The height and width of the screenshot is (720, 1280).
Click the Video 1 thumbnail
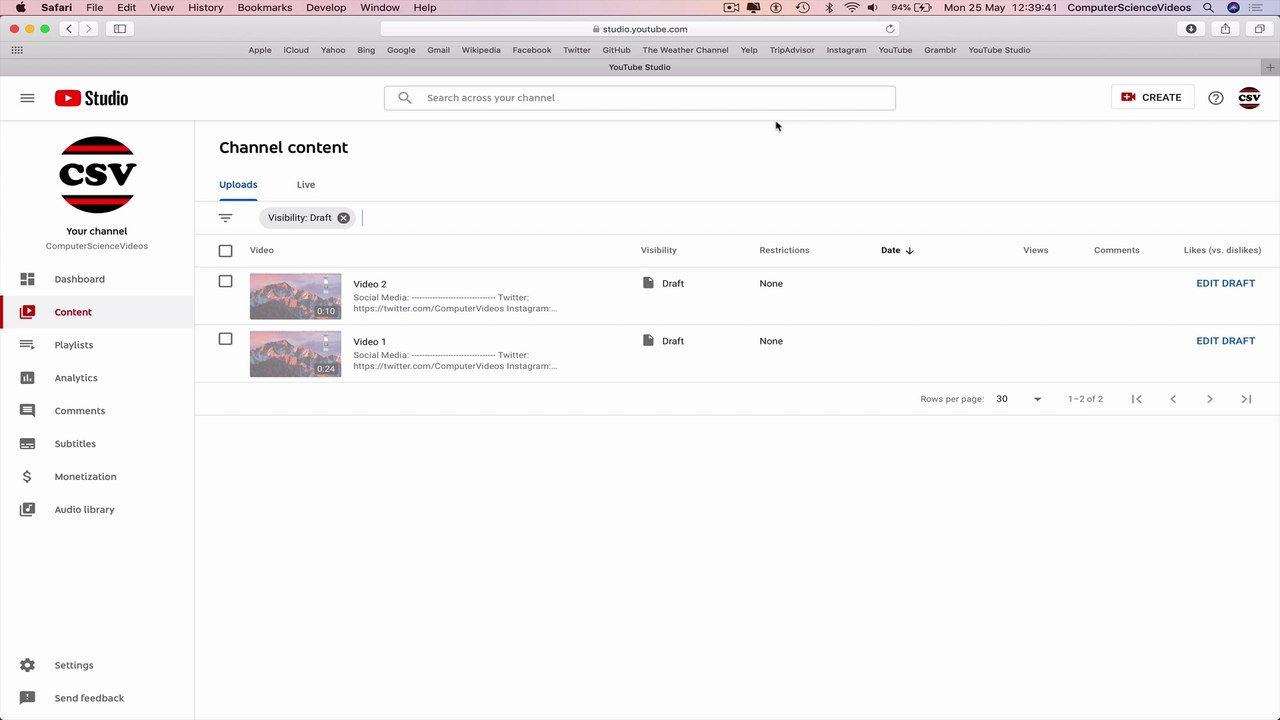tap(295, 354)
